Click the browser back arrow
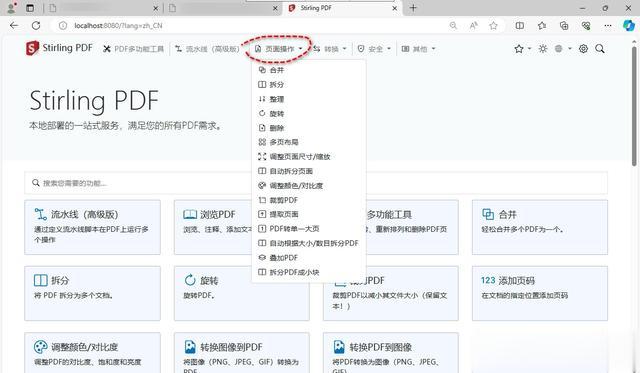Image resolution: width=640 pixels, height=373 pixels. 14,26
